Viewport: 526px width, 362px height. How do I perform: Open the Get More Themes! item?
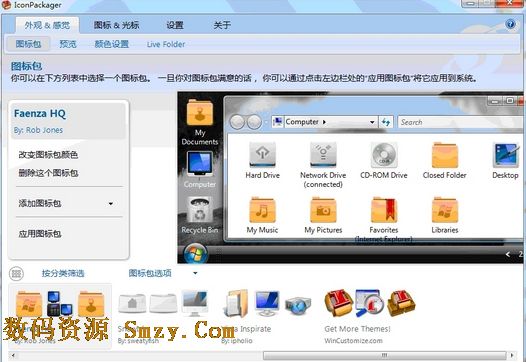click(370, 316)
